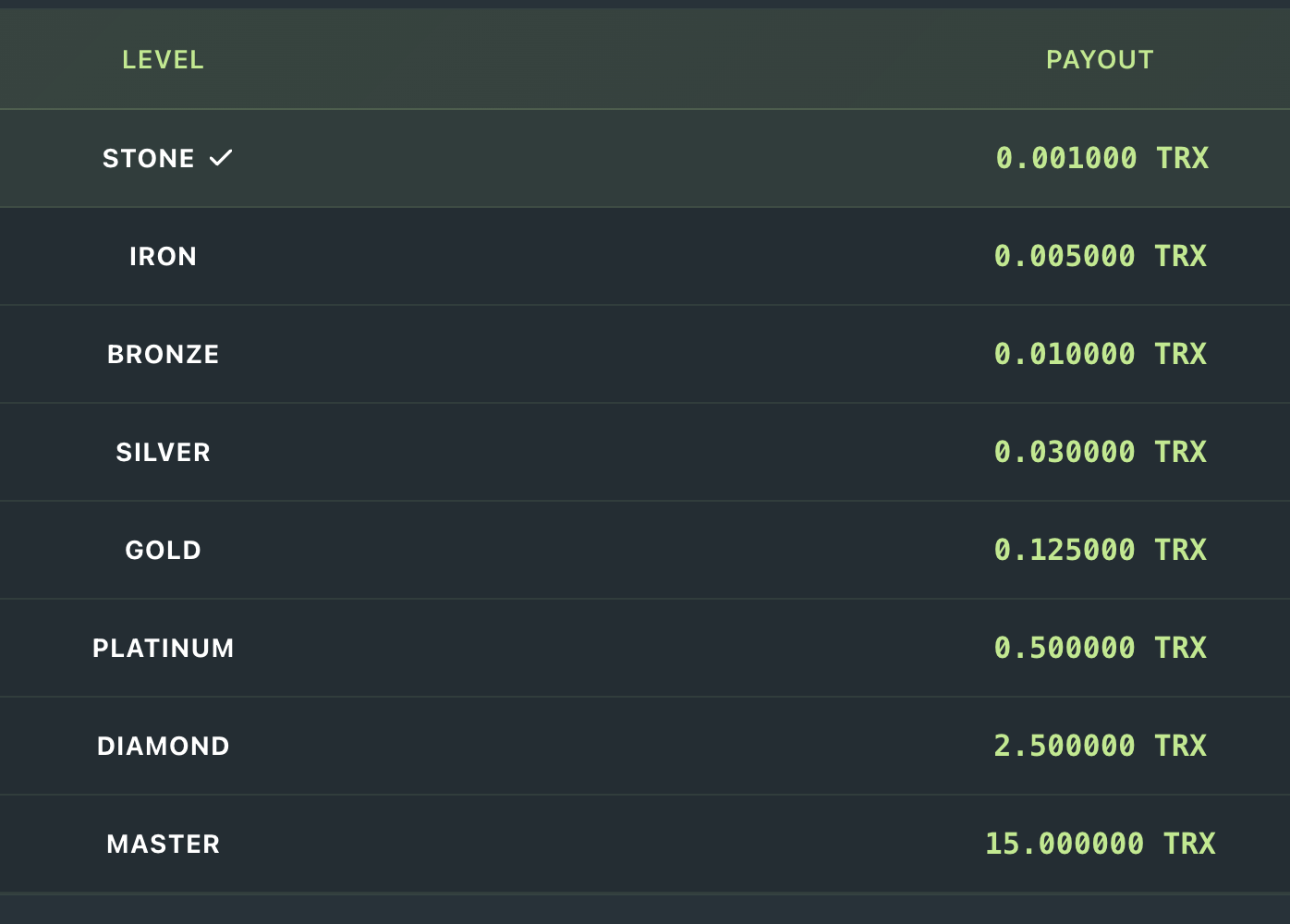Select the 15.000000 TRX Master payout

click(x=1100, y=845)
